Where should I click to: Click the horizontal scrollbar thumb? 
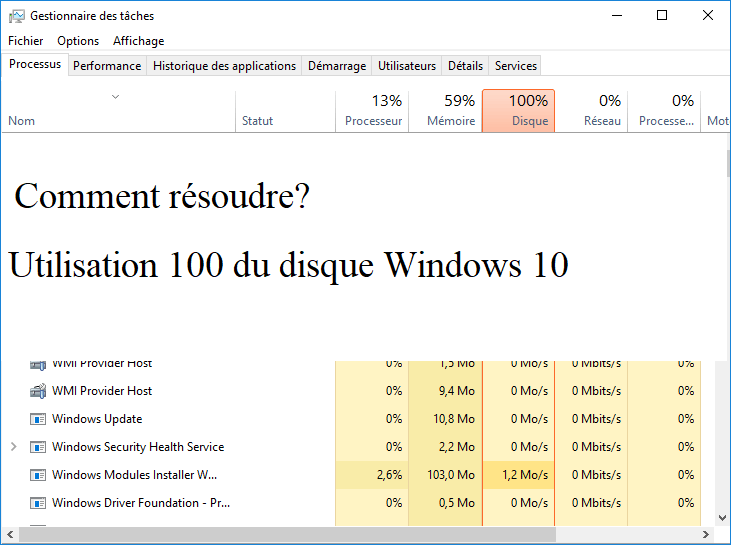(287, 534)
